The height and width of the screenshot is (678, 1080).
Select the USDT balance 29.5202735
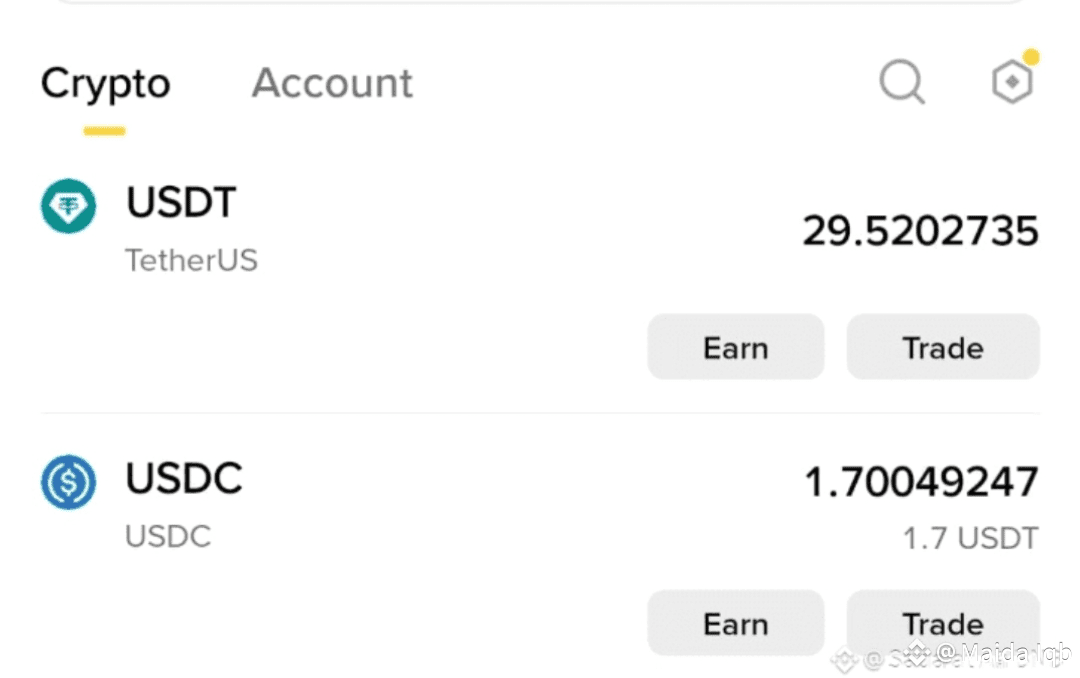pyautogui.click(x=920, y=231)
